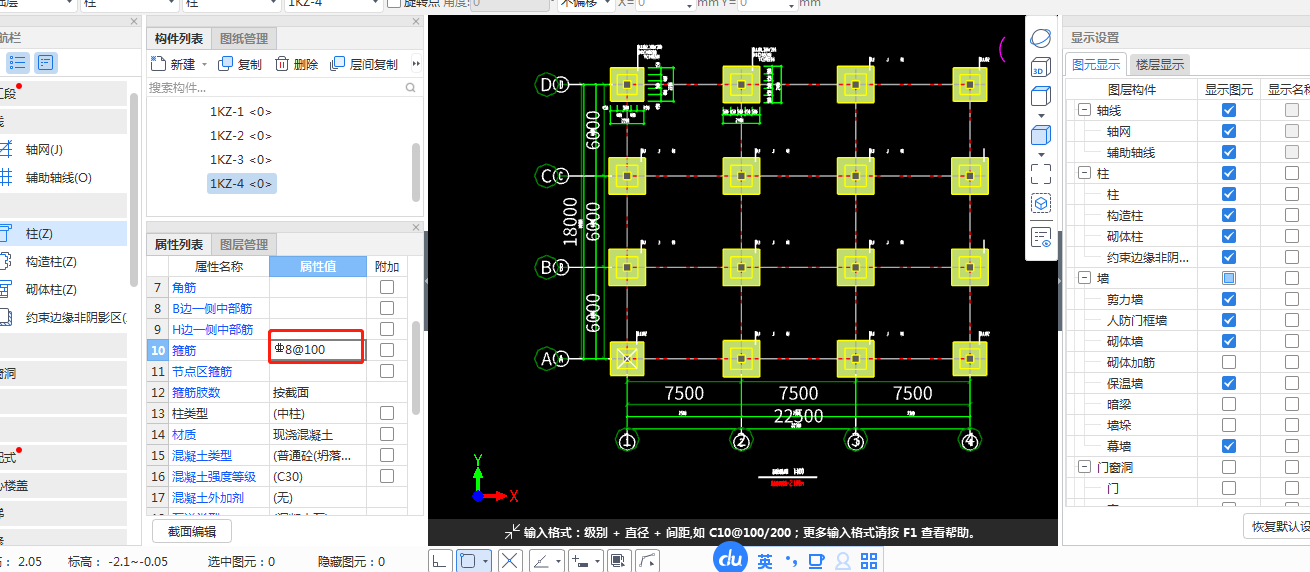Switch to 构件列表 tab
Viewport: 1310px width, 572px height.
pyautogui.click(x=179, y=39)
